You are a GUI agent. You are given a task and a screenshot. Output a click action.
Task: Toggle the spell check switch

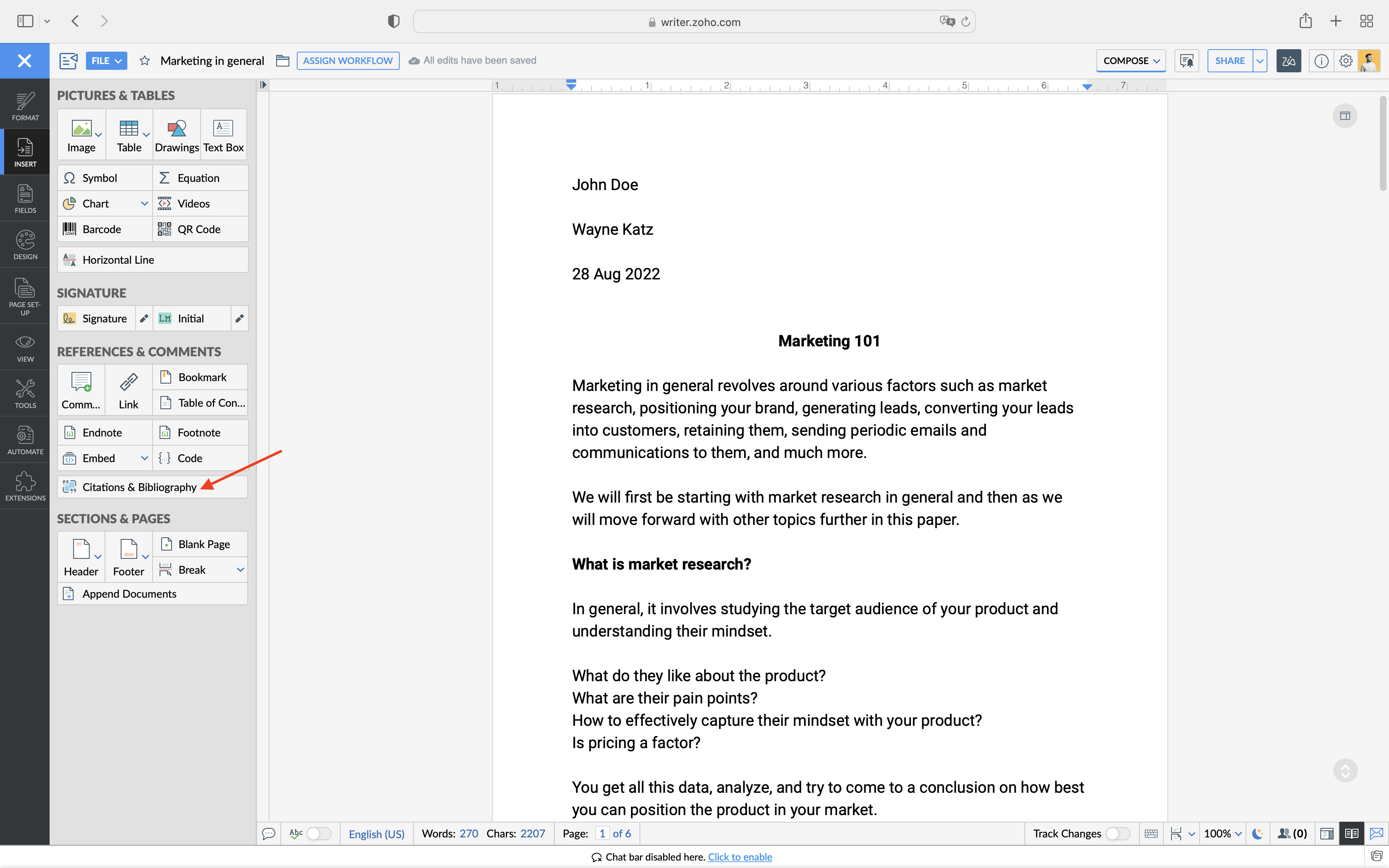coord(318,834)
